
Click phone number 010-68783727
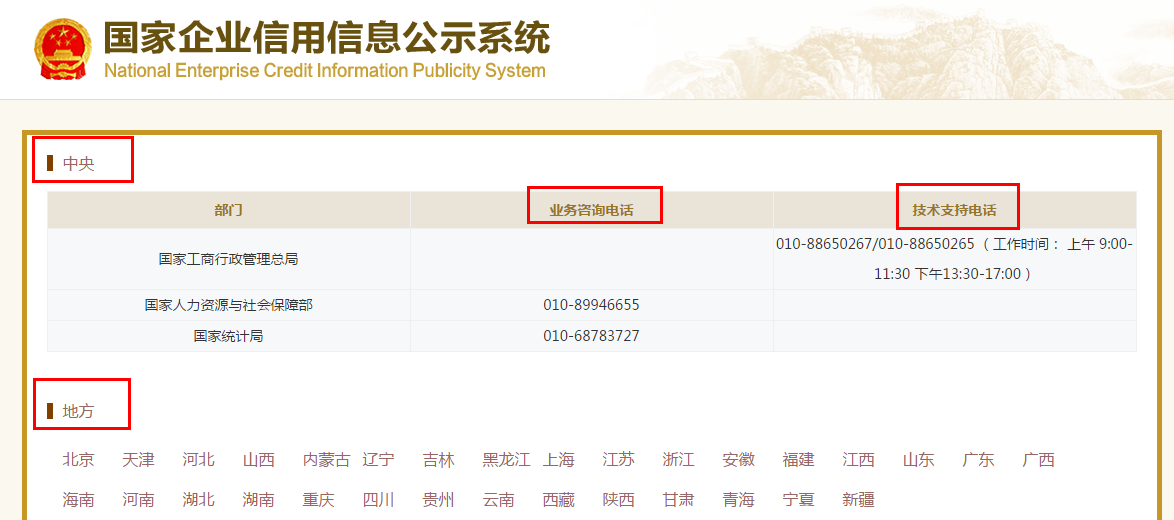click(x=591, y=336)
